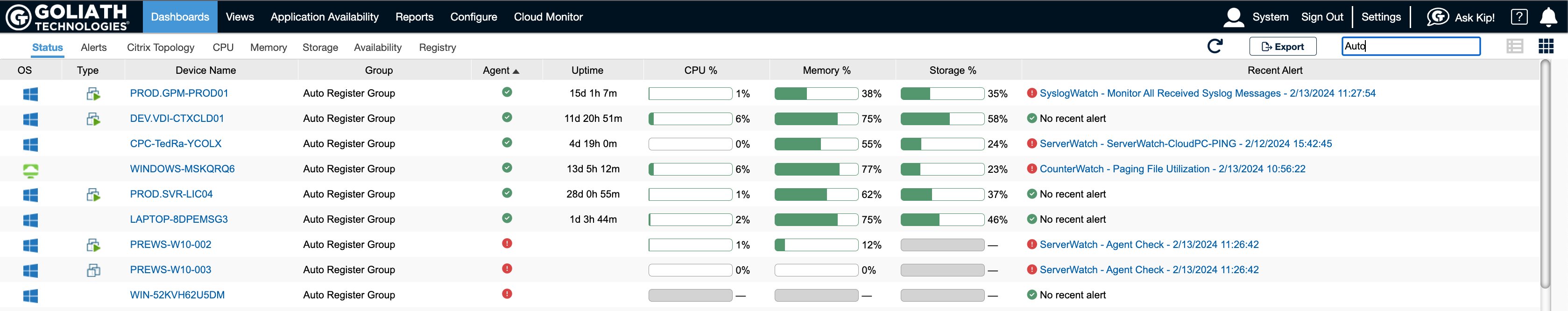The image size is (1568, 311).
Task: Select the virtual desktop OS icon for WINDOWS-MSKQRQ6
Action: pyautogui.click(x=30, y=169)
